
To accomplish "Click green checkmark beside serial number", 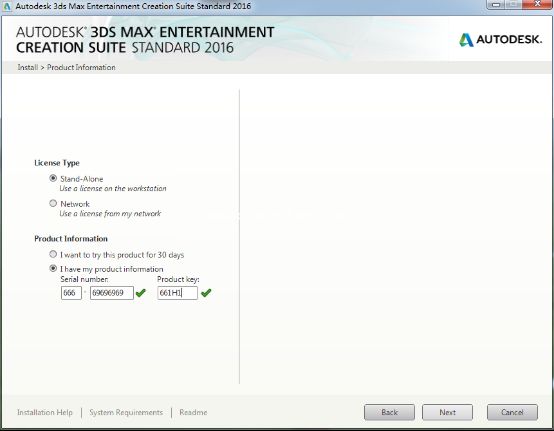I will pos(141,293).
